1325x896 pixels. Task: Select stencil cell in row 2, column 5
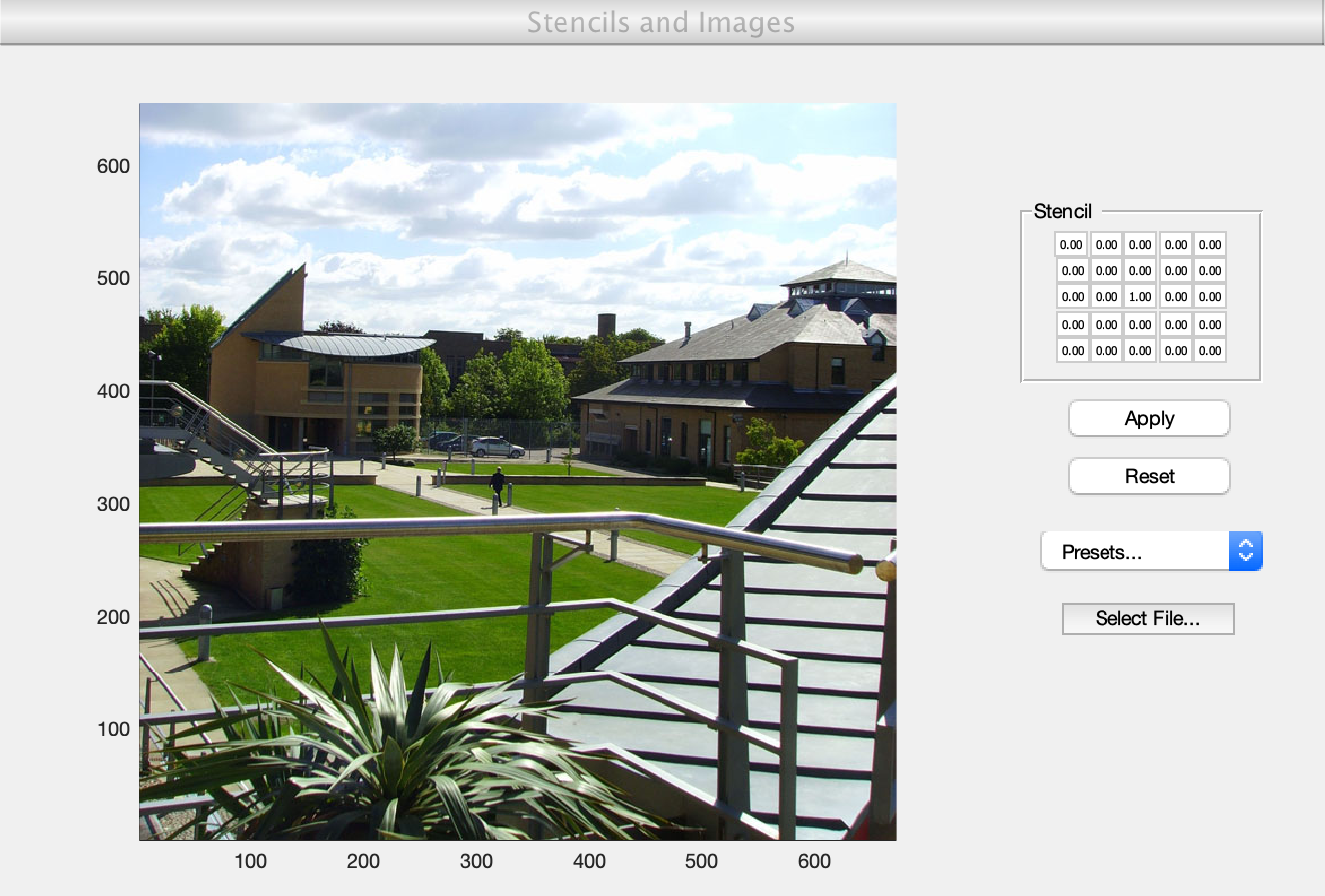1210,270
